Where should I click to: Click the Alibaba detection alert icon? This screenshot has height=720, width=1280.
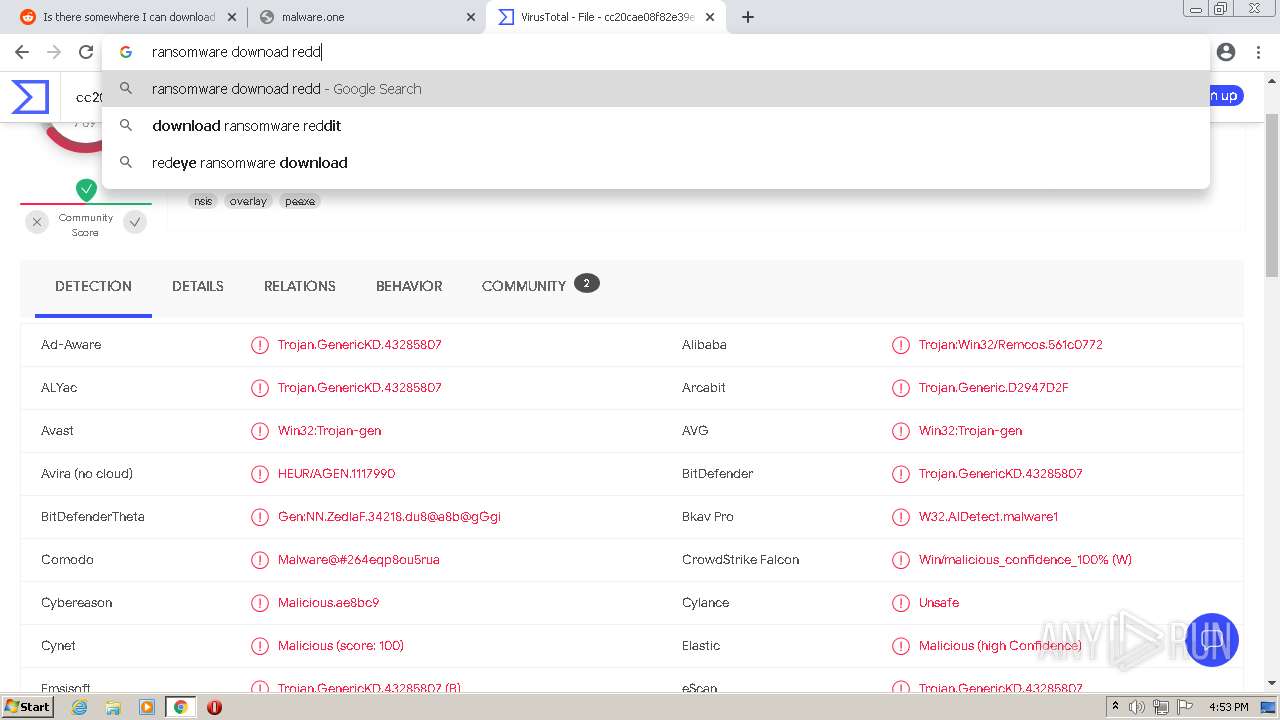coord(901,345)
